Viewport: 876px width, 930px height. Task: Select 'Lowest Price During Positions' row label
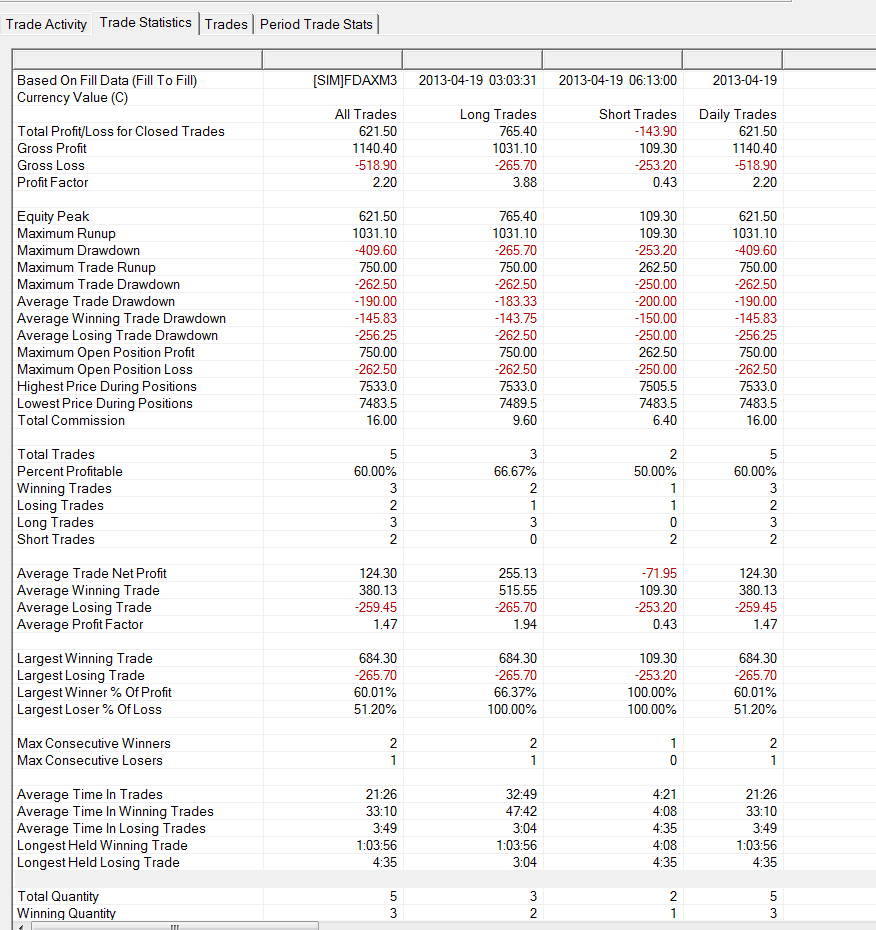coord(105,403)
